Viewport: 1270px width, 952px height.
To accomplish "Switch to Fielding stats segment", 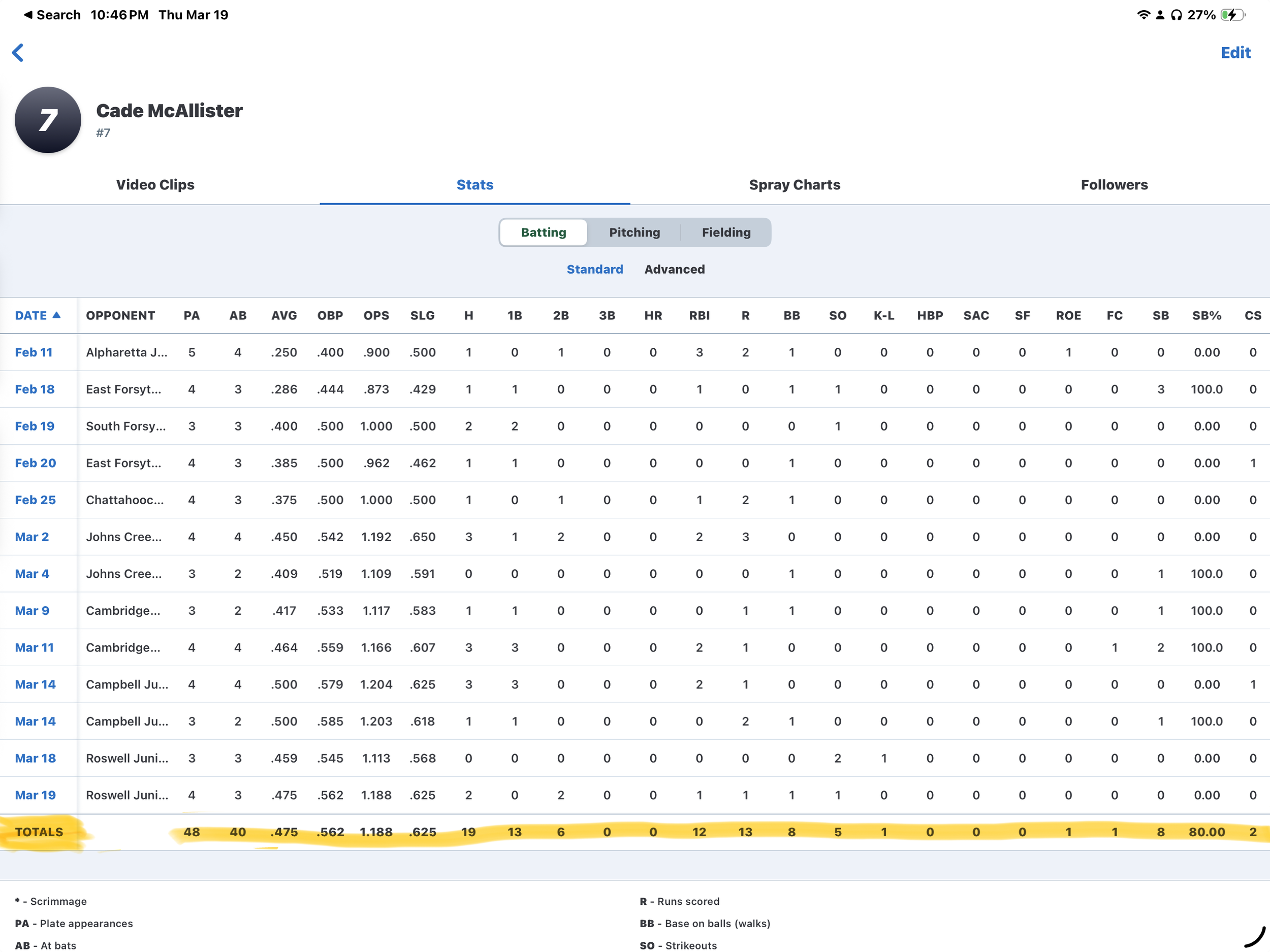I will click(x=726, y=233).
